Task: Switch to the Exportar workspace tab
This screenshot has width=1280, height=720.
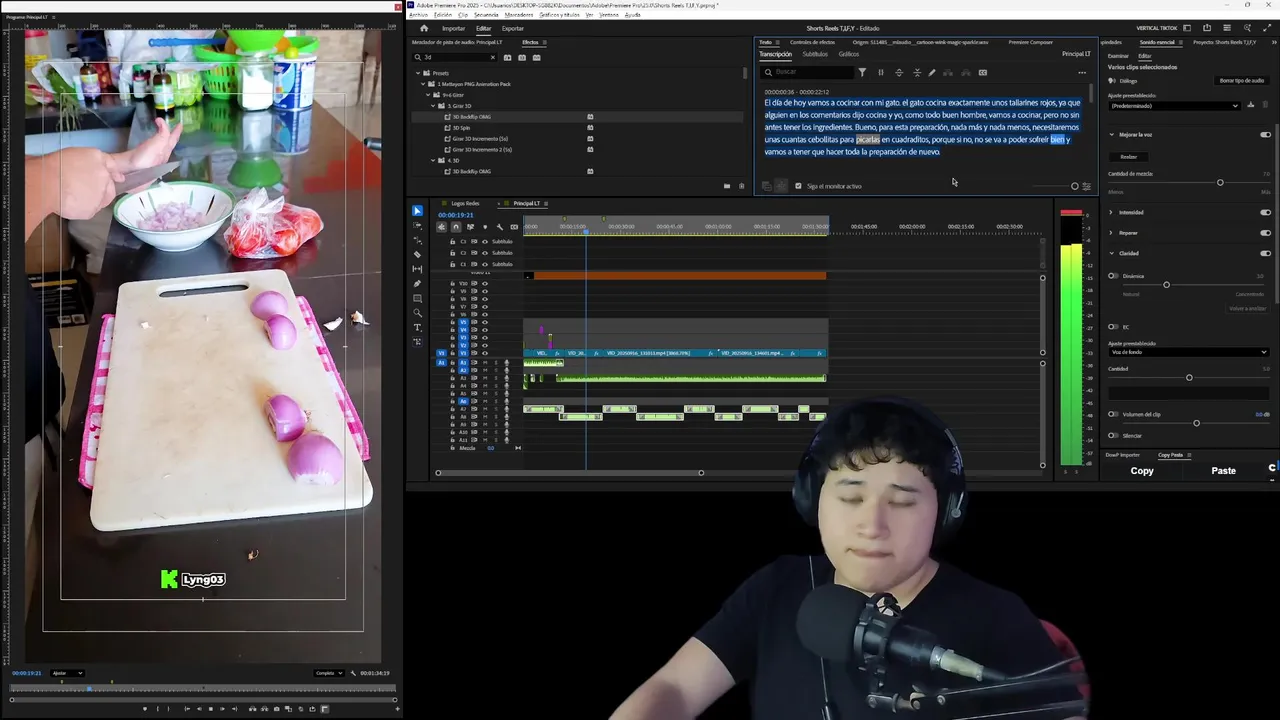Action: (x=513, y=28)
